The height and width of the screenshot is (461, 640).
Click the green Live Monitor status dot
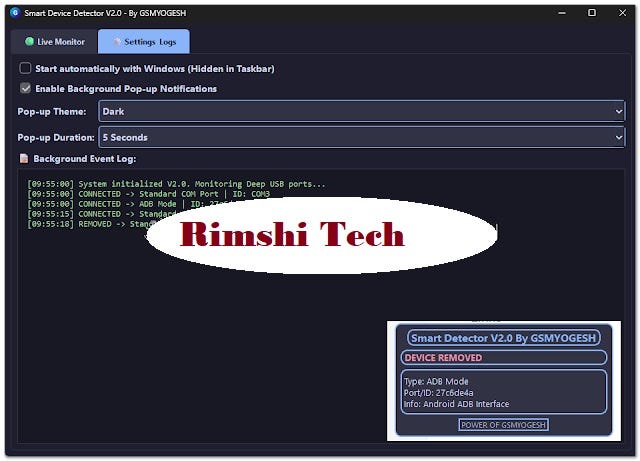point(29,41)
